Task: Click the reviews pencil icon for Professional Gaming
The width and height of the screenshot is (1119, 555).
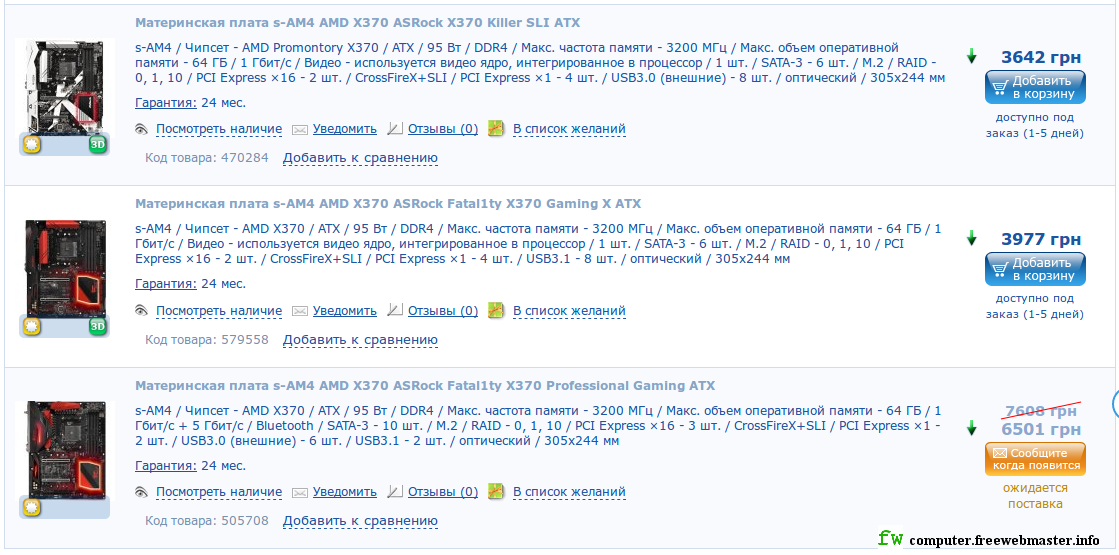Action: pyautogui.click(x=395, y=492)
